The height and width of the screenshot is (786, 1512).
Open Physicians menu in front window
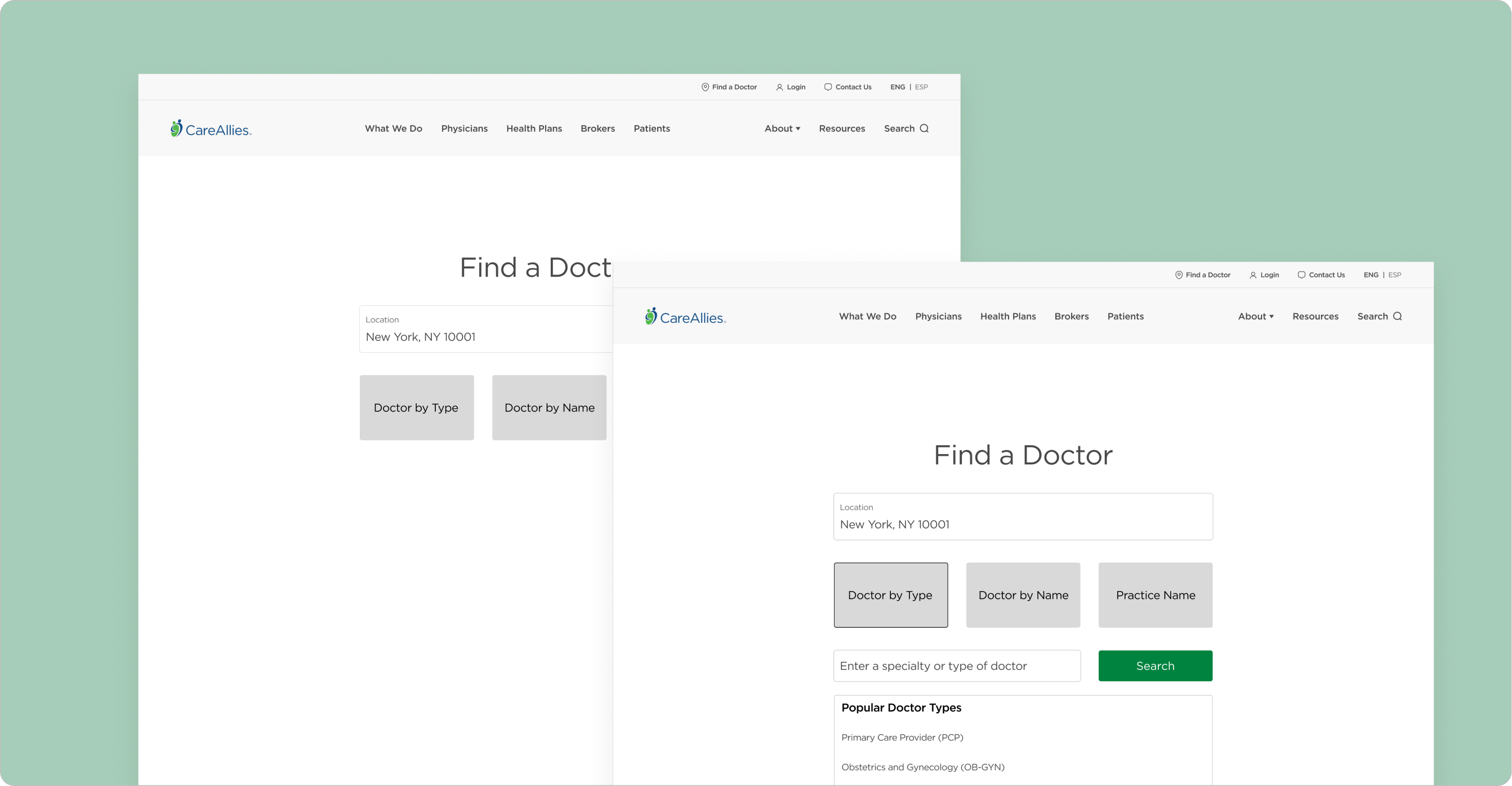tap(938, 316)
